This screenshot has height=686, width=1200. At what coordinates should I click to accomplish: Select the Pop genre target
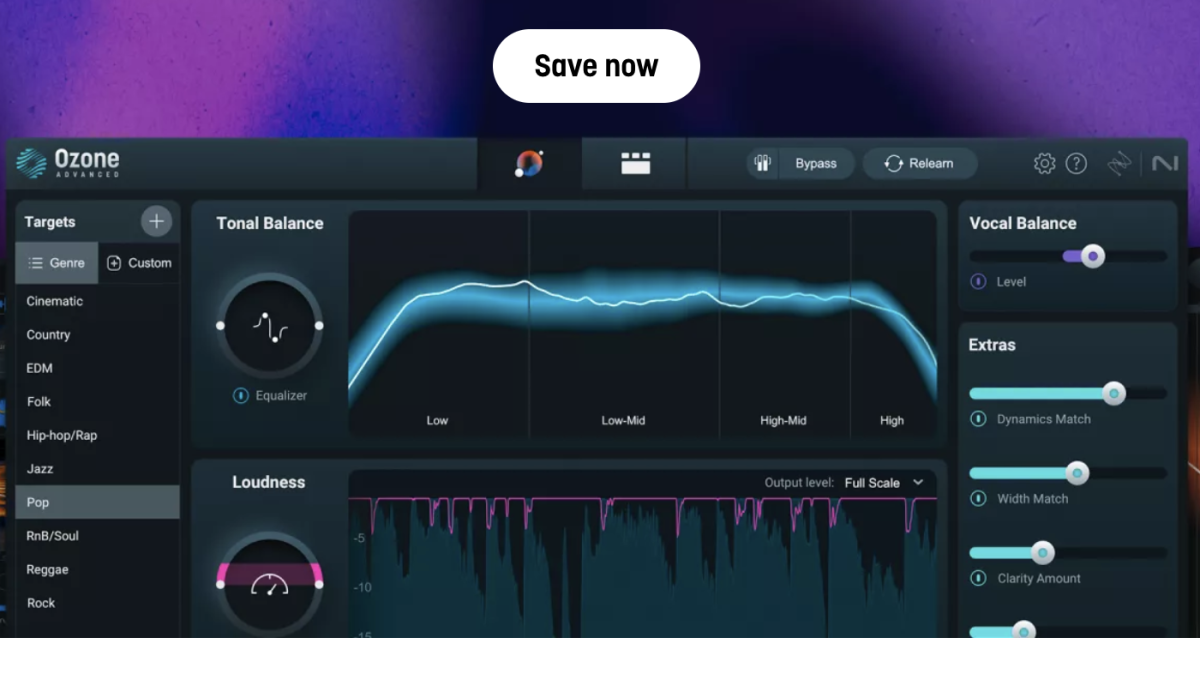click(x=98, y=502)
